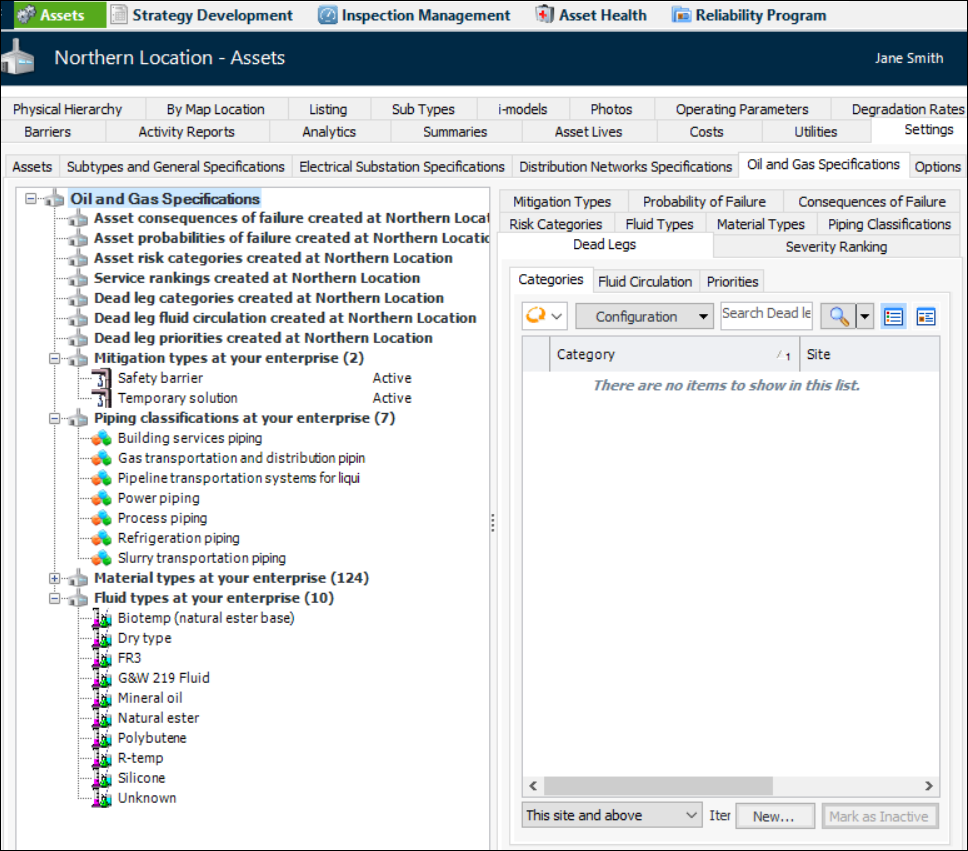Select the FR3 fluid item
Image resolution: width=968 pixels, height=851 pixels.
point(130,658)
